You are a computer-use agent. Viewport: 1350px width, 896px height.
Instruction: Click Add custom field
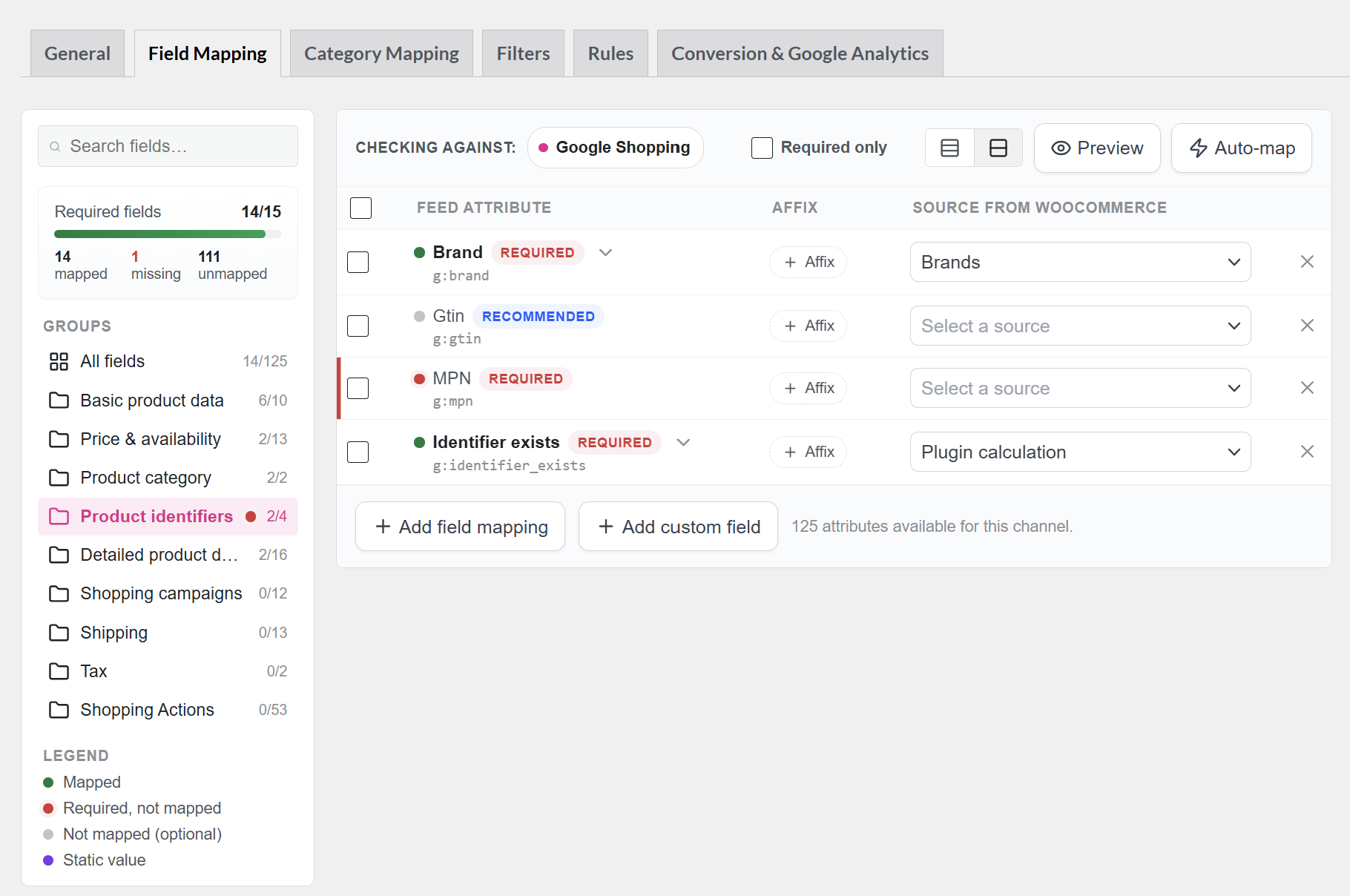click(x=678, y=527)
